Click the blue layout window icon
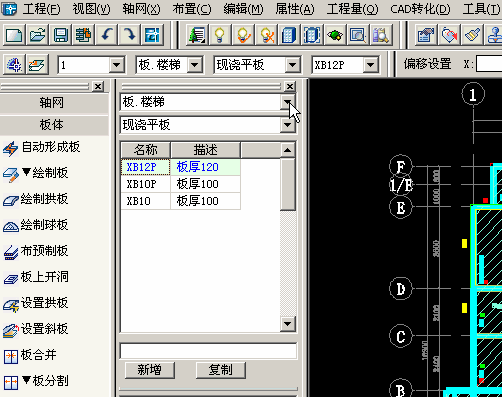Image resolution: width=502 pixels, height=397 pixels. point(152,35)
